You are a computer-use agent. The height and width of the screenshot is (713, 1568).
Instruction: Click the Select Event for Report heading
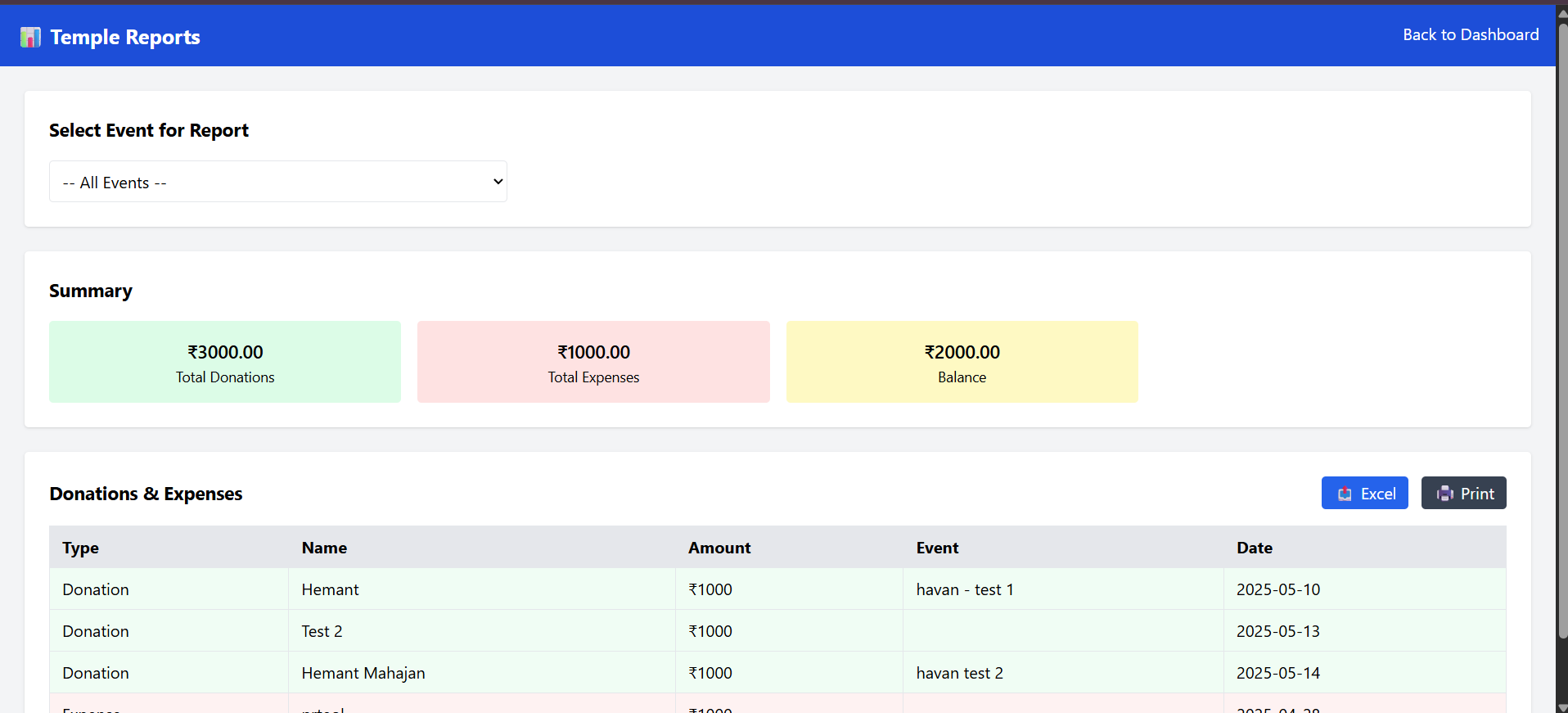coord(149,130)
